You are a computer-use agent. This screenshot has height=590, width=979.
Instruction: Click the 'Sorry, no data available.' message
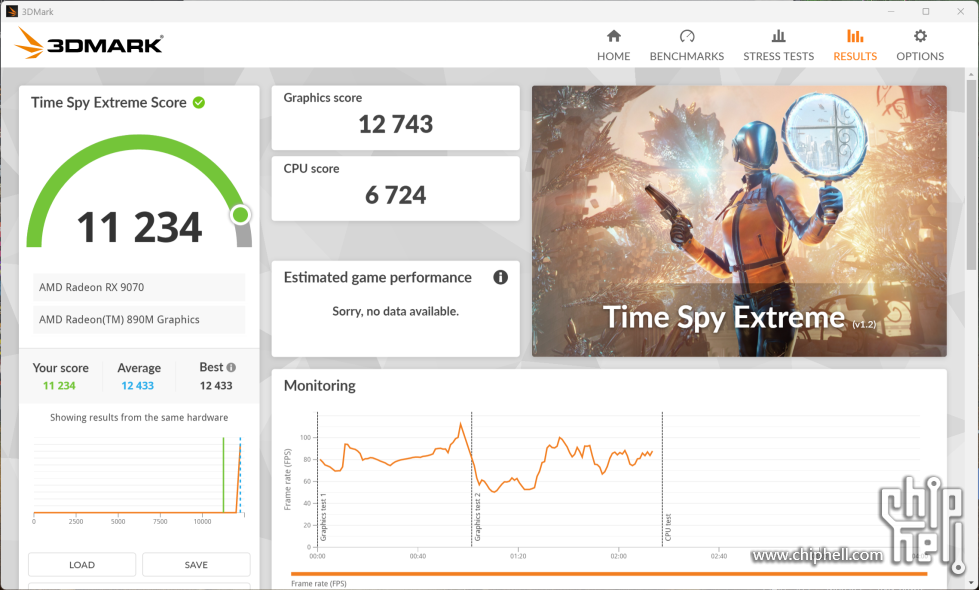tap(395, 311)
